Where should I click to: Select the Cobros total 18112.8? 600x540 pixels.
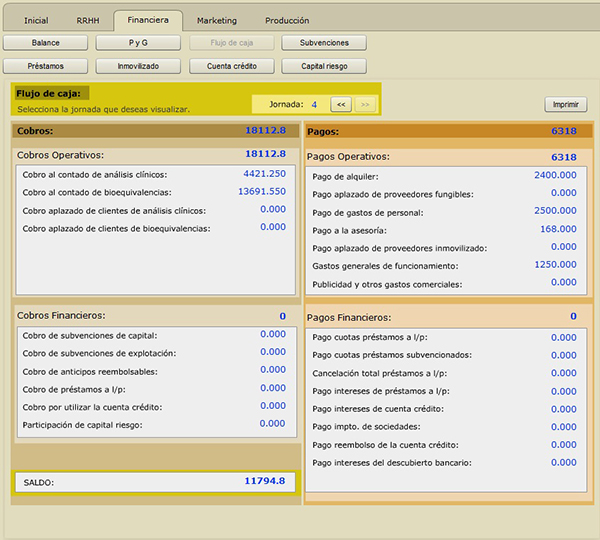(266, 131)
